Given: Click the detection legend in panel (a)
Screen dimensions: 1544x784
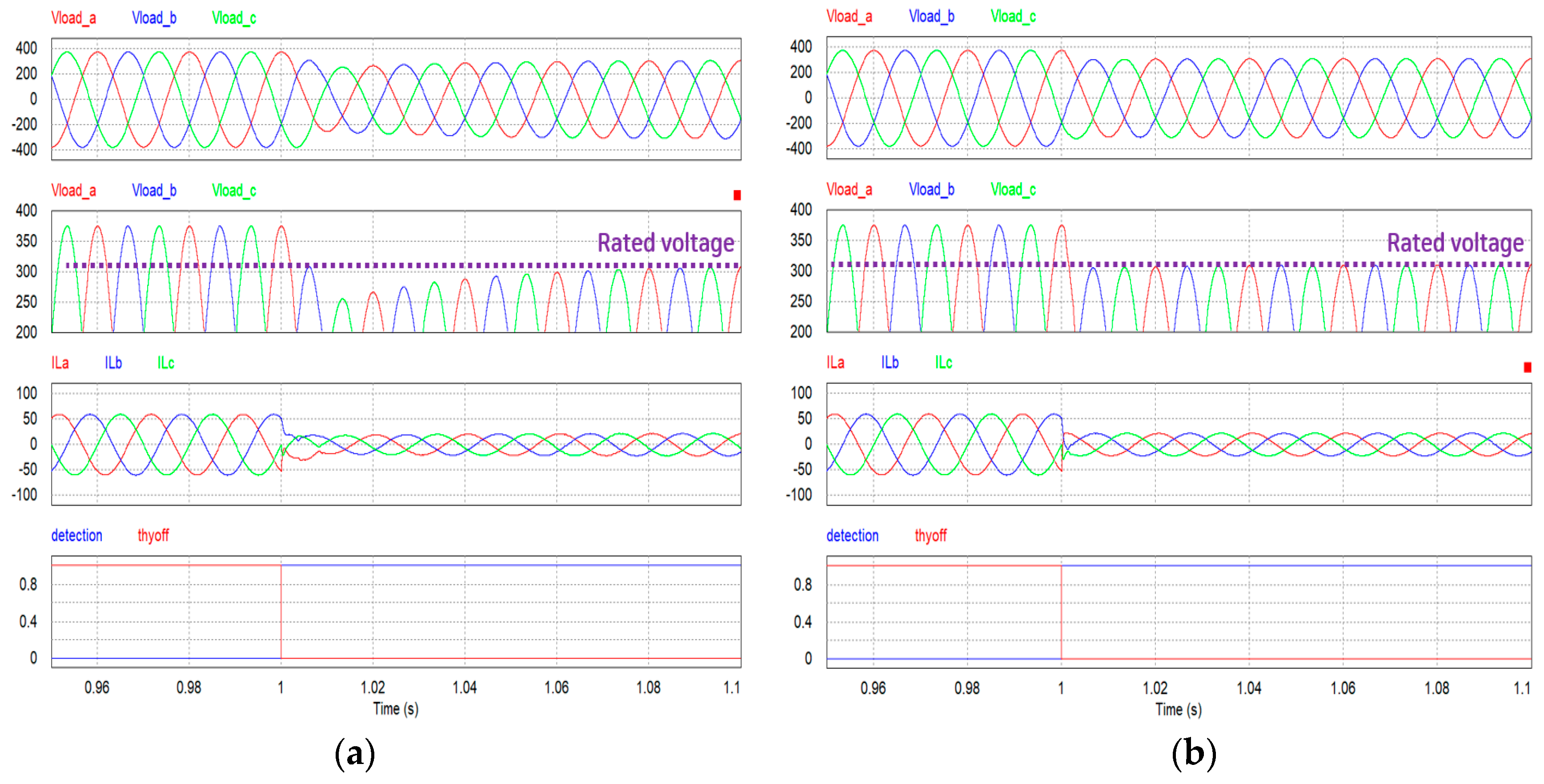Looking at the screenshot, I should click(77, 535).
